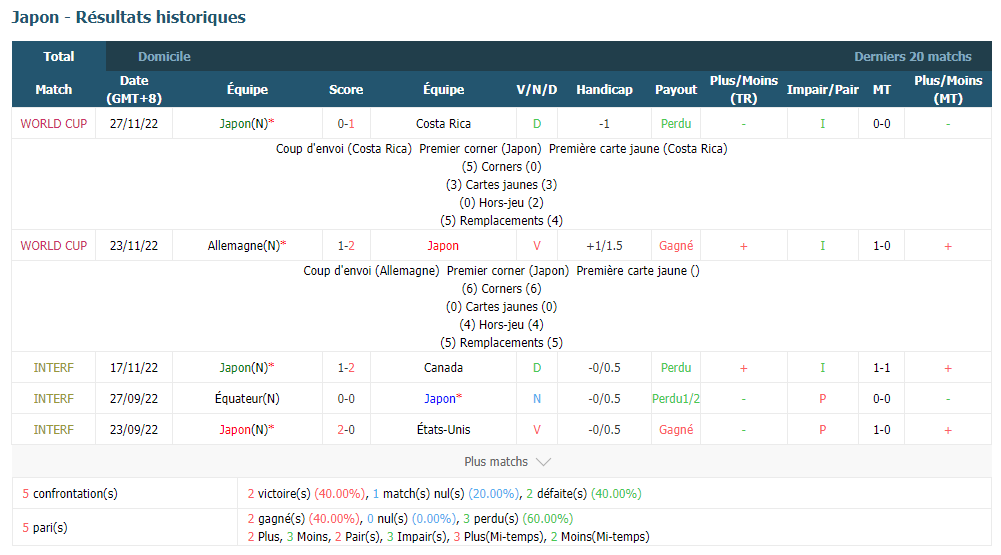Image resolution: width=1001 pixels, height=555 pixels.
Task: Switch to the Total tab
Action: [x=59, y=56]
